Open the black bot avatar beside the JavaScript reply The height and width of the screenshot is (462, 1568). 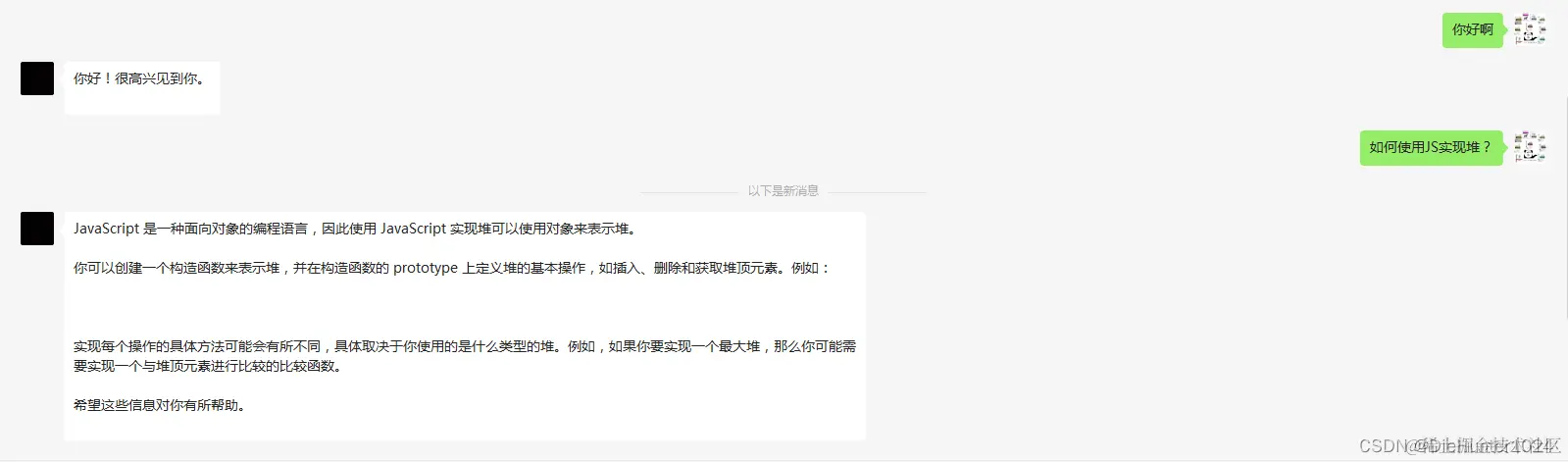click(x=37, y=229)
